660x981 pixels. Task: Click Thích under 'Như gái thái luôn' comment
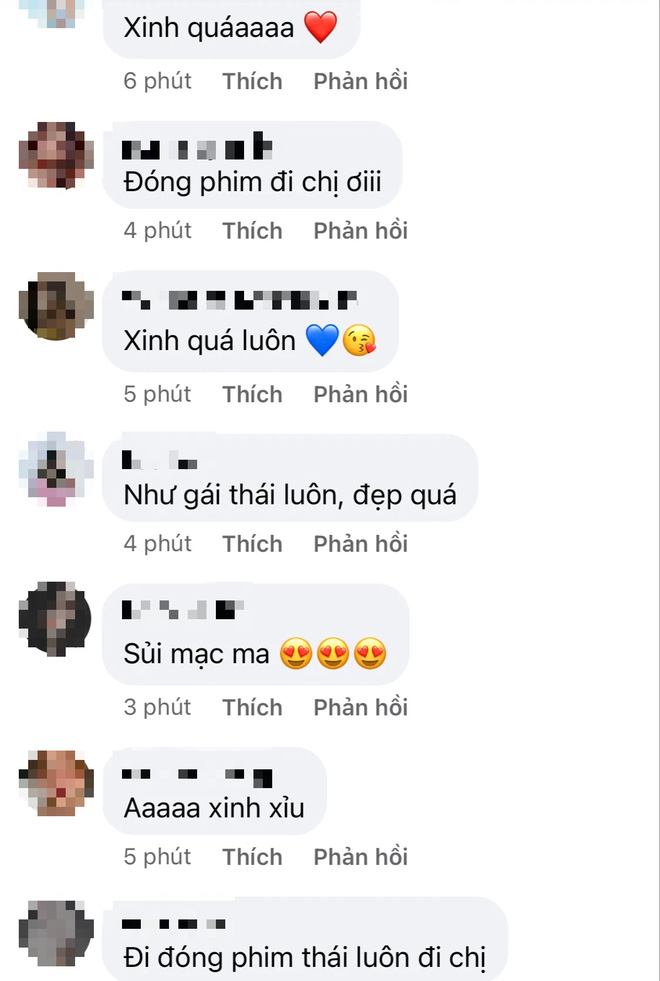(253, 544)
